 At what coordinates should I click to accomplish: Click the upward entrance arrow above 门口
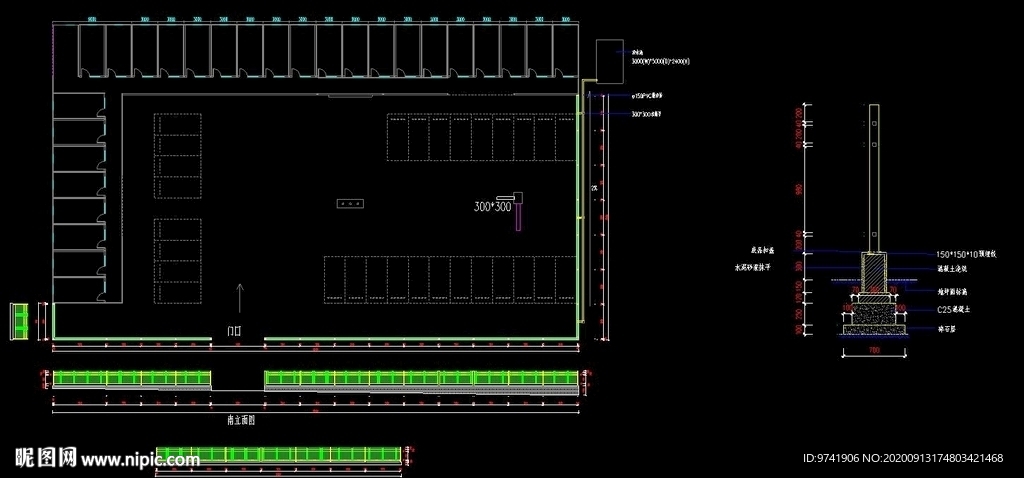240,297
